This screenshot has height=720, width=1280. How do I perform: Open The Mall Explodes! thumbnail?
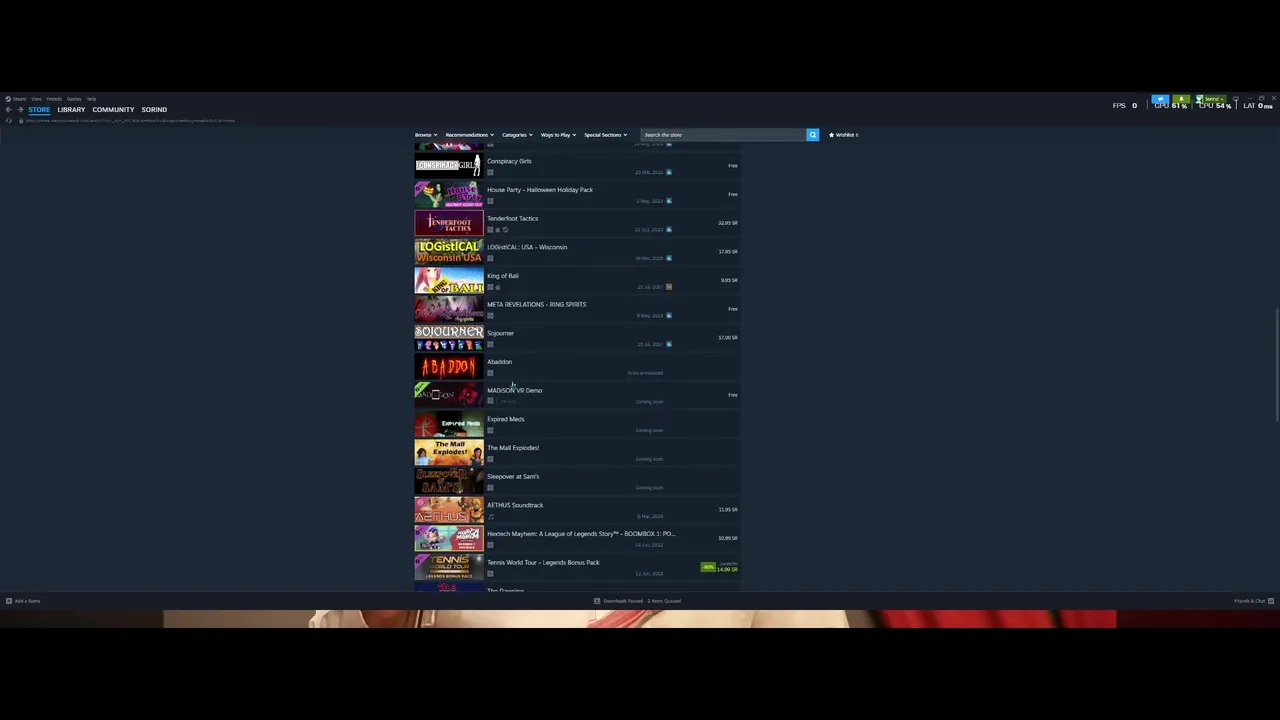click(x=449, y=452)
